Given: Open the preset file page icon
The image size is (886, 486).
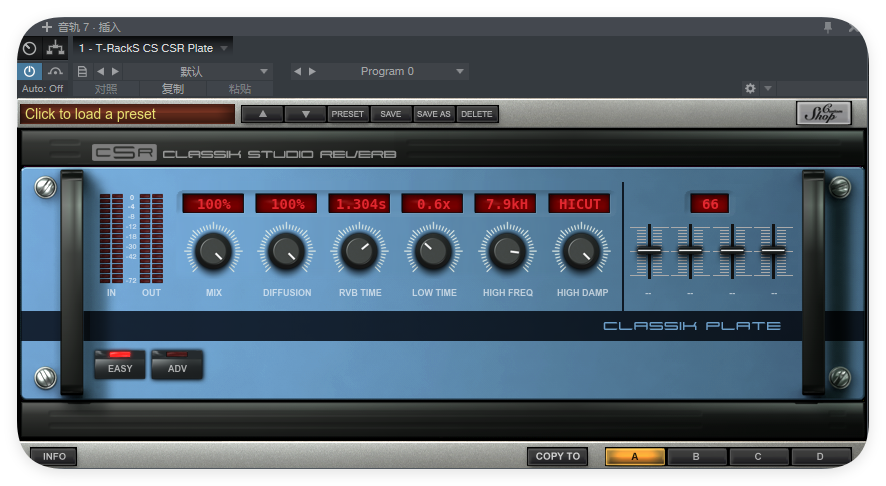Looking at the screenshot, I should tap(82, 71).
